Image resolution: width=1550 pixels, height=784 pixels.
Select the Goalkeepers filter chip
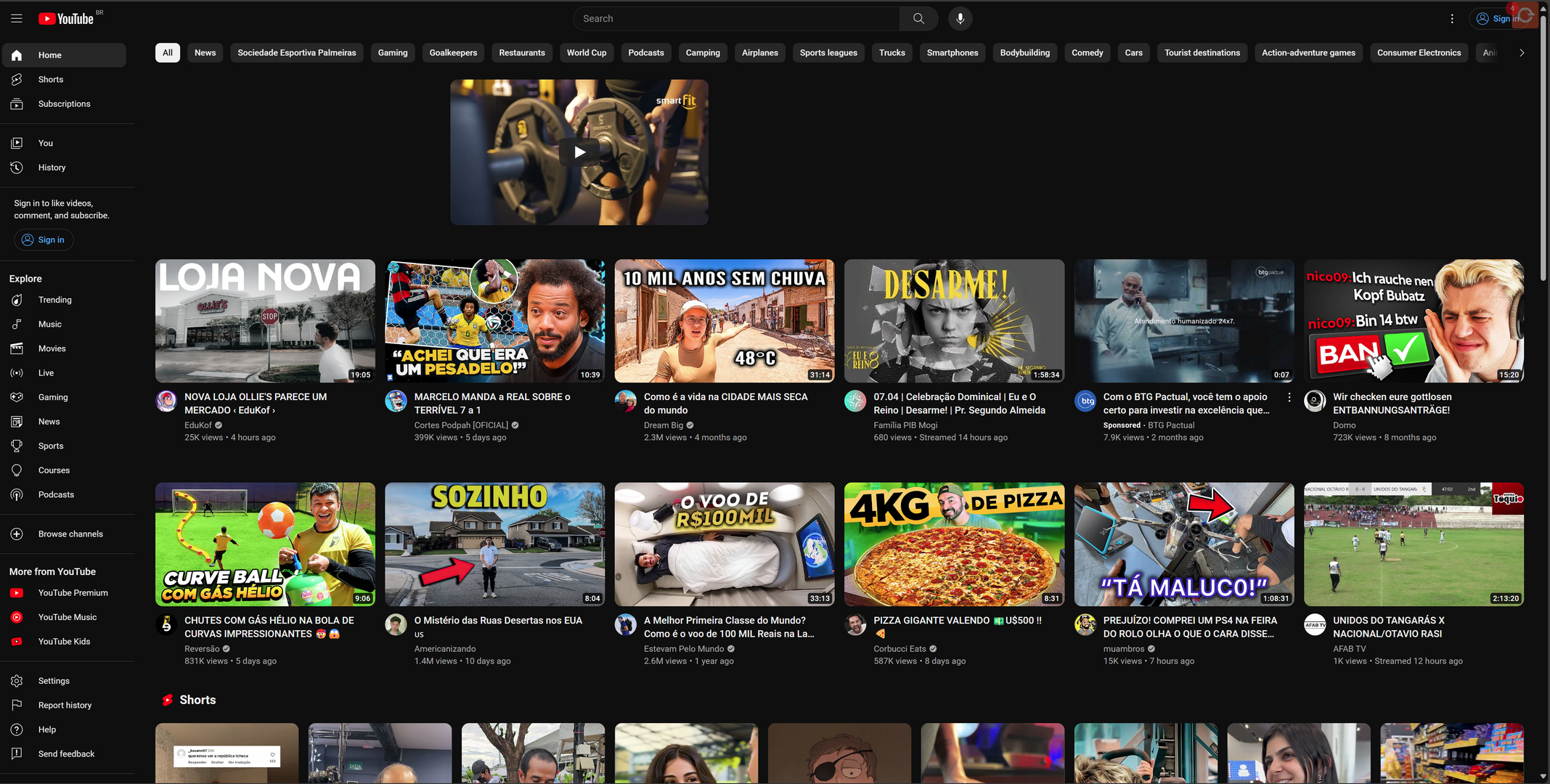(x=453, y=53)
